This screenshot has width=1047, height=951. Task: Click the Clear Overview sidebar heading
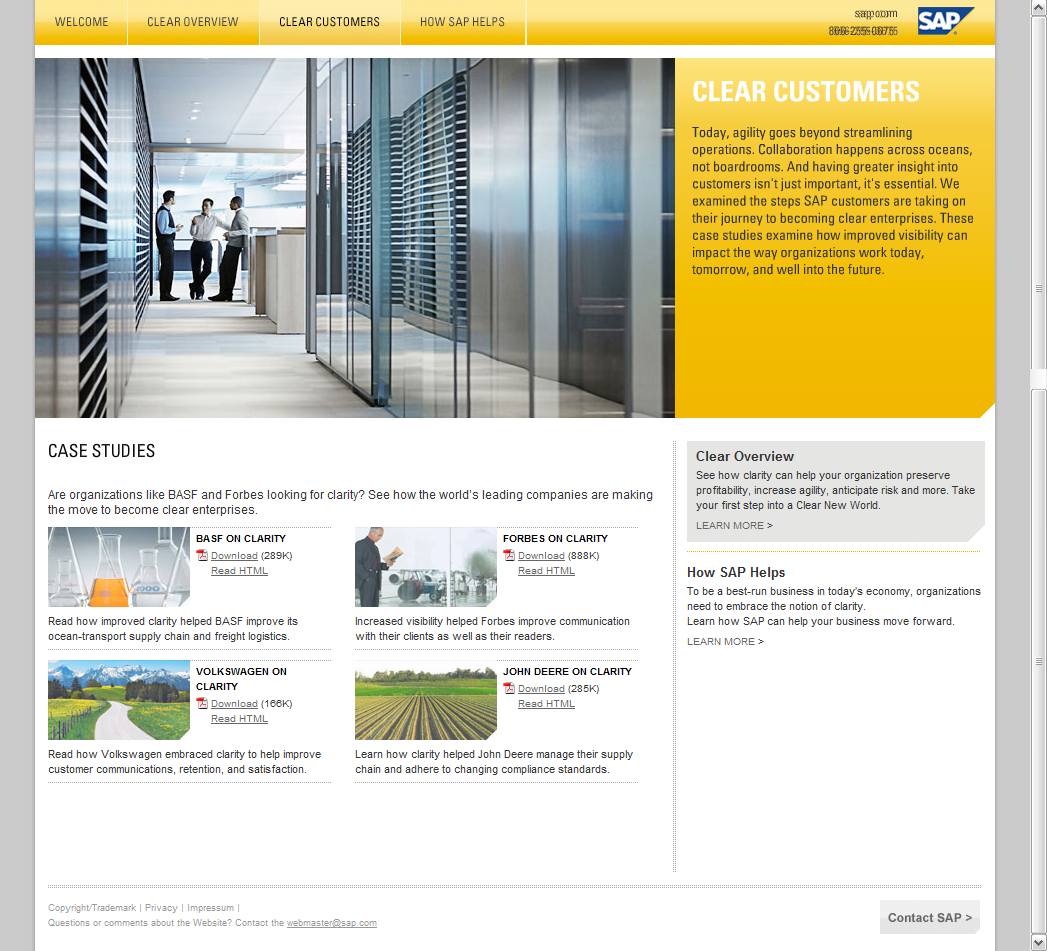click(745, 457)
